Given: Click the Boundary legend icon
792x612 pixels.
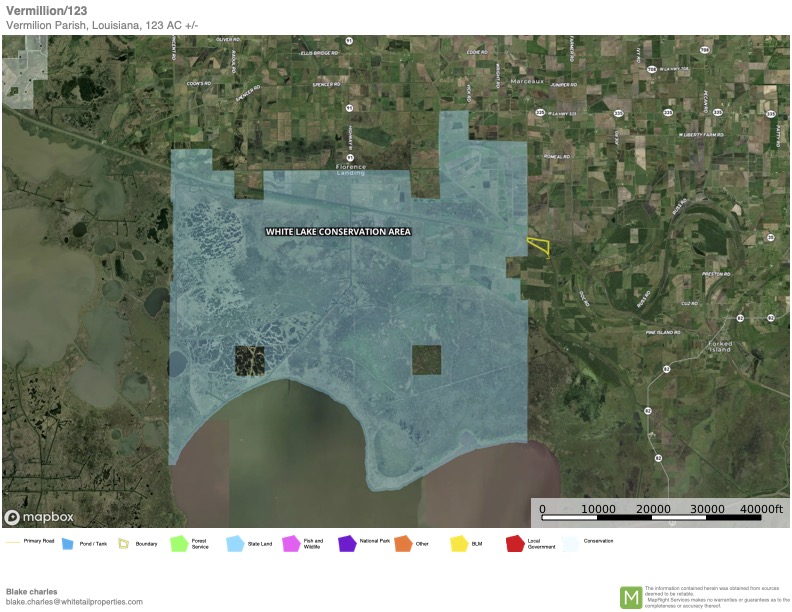Looking at the screenshot, I should click(125, 544).
